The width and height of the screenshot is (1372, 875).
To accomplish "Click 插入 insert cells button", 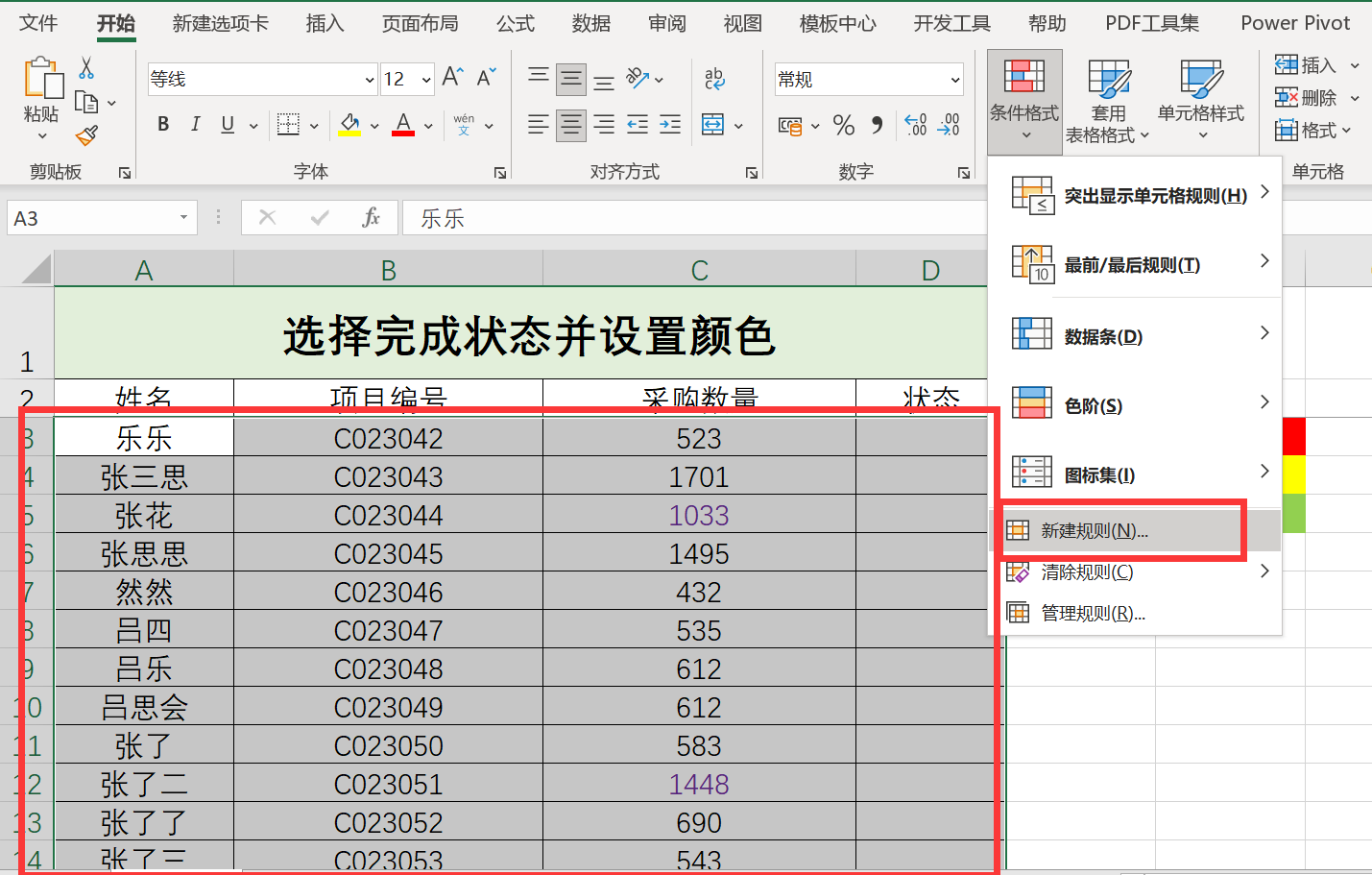I will 1306,65.
